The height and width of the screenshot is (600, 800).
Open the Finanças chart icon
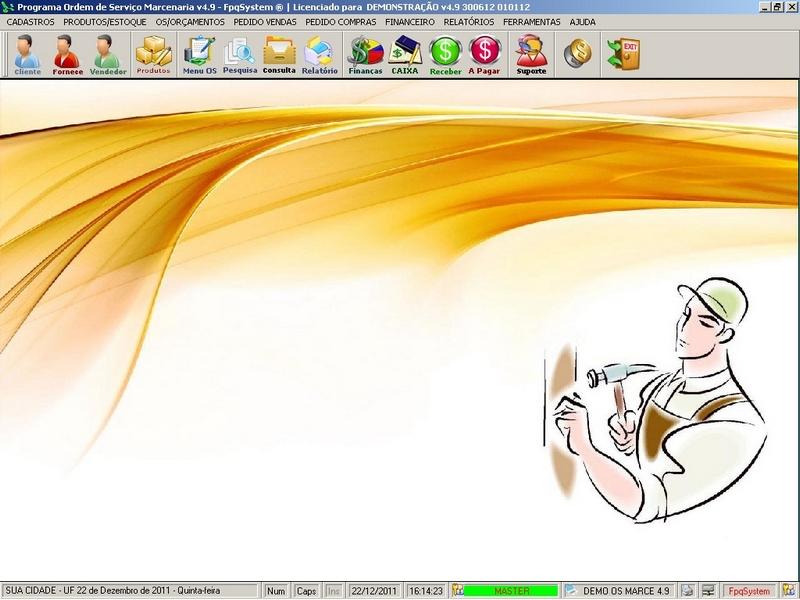pyautogui.click(x=365, y=54)
